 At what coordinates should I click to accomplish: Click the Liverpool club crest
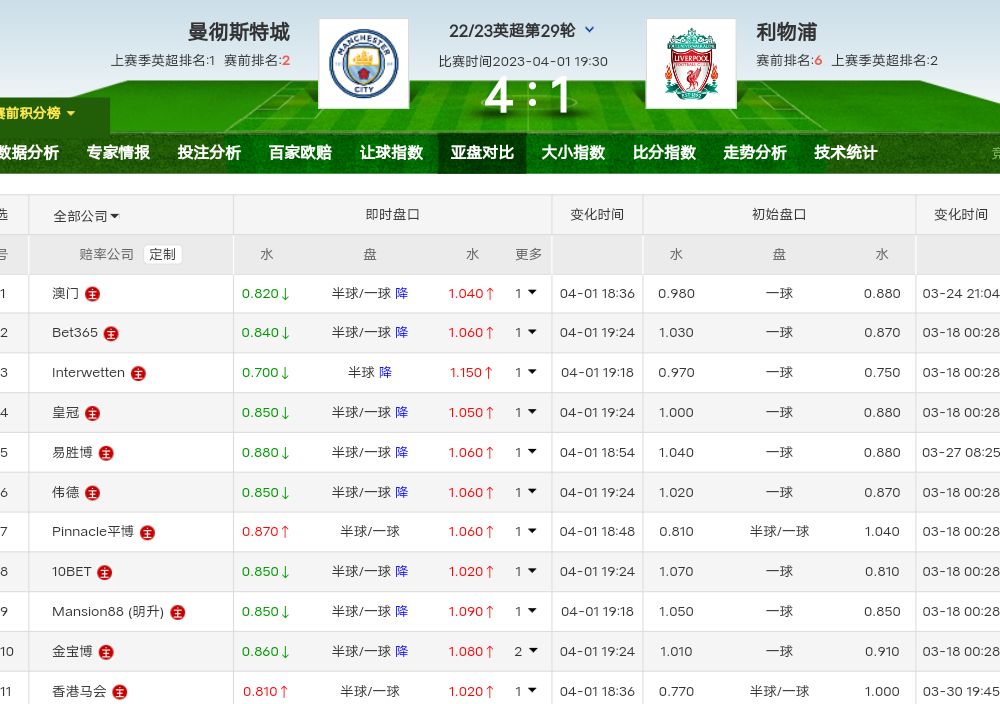pos(691,63)
